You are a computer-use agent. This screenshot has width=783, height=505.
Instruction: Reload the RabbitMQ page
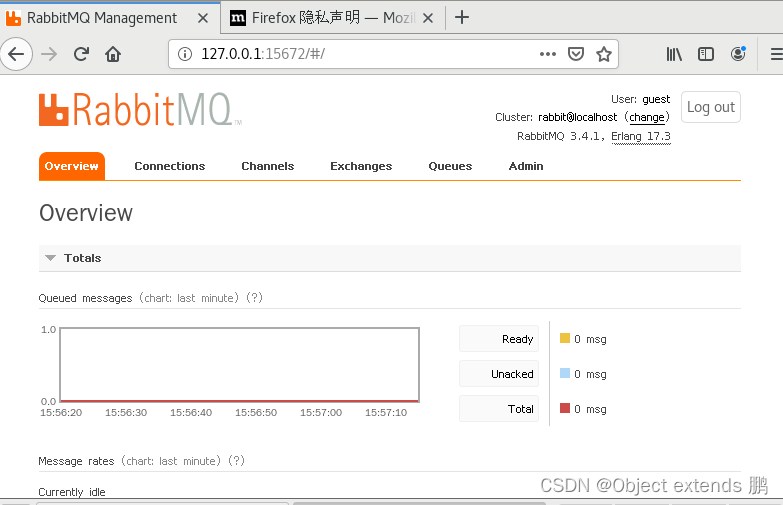[x=81, y=54]
